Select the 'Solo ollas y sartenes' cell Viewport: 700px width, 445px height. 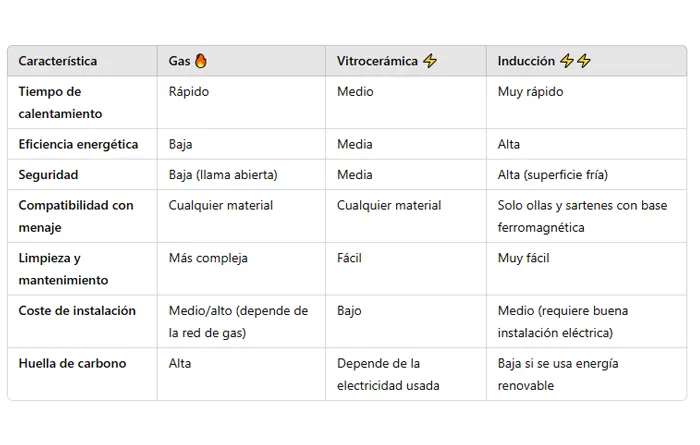point(582,216)
